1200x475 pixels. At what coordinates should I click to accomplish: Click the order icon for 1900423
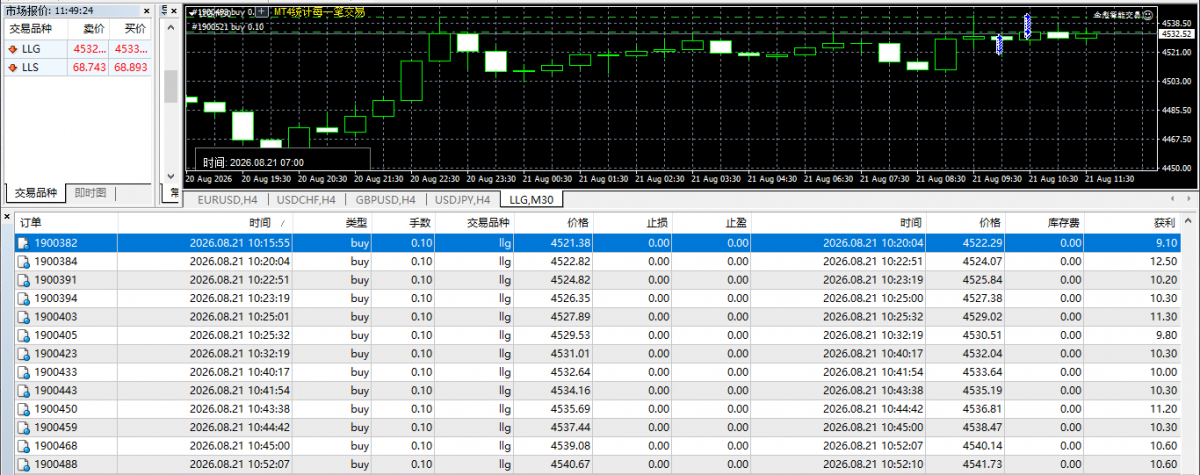pyautogui.click(x=24, y=353)
